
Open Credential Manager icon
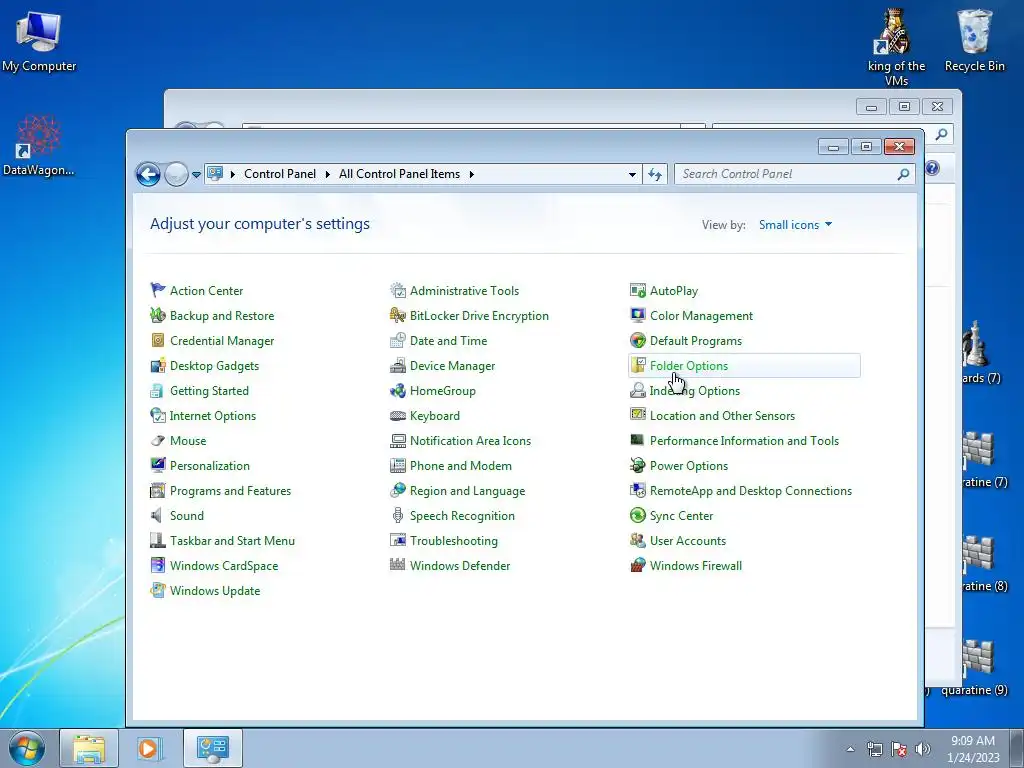tap(158, 340)
